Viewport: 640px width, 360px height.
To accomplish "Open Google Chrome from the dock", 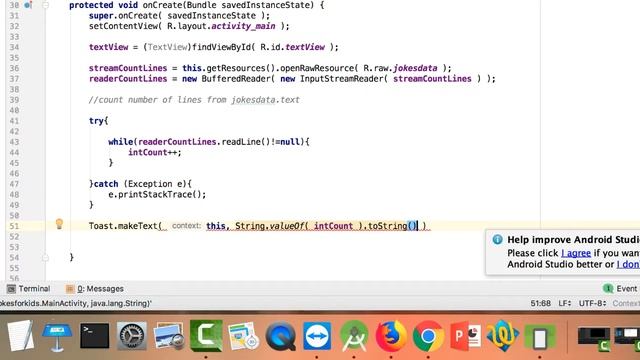I will click(428, 336).
